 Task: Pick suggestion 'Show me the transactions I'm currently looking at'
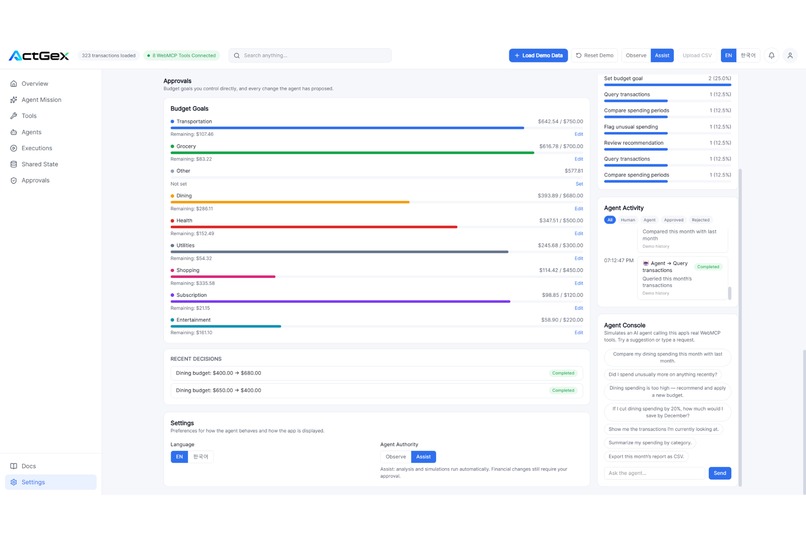pyautogui.click(x=664, y=429)
